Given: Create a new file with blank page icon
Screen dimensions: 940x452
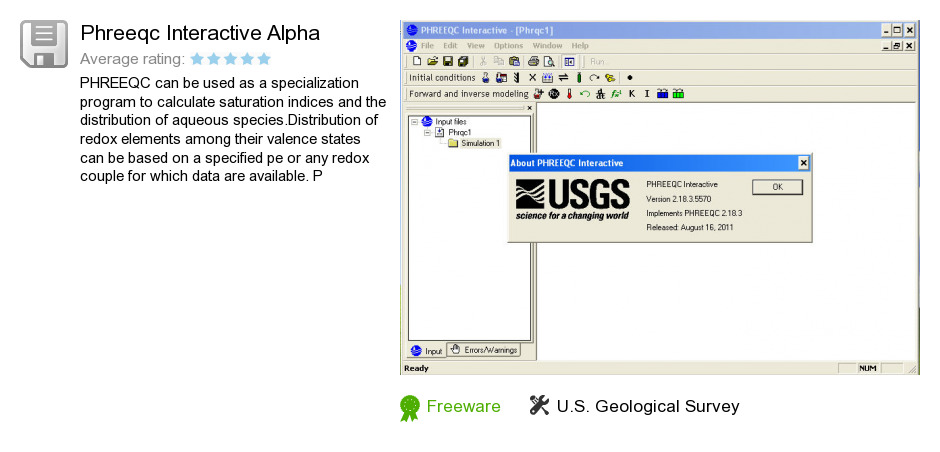Looking at the screenshot, I should coord(417,61).
